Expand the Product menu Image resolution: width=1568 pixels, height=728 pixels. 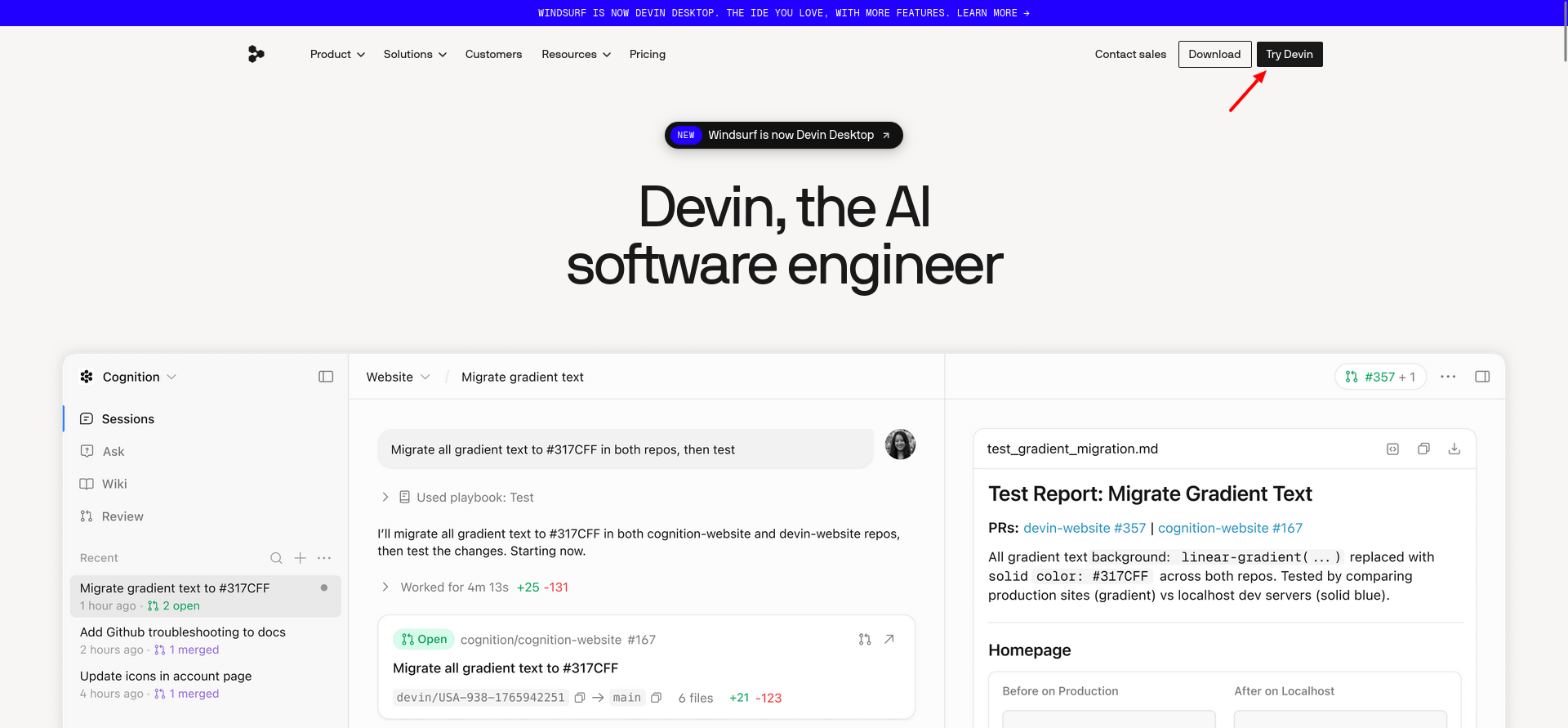click(x=337, y=54)
